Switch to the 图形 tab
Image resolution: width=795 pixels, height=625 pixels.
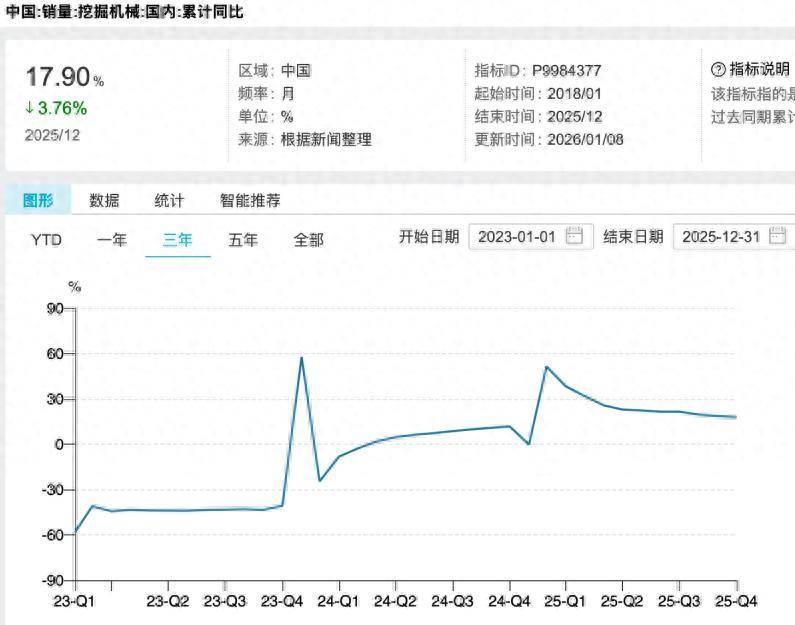[x=38, y=200]
